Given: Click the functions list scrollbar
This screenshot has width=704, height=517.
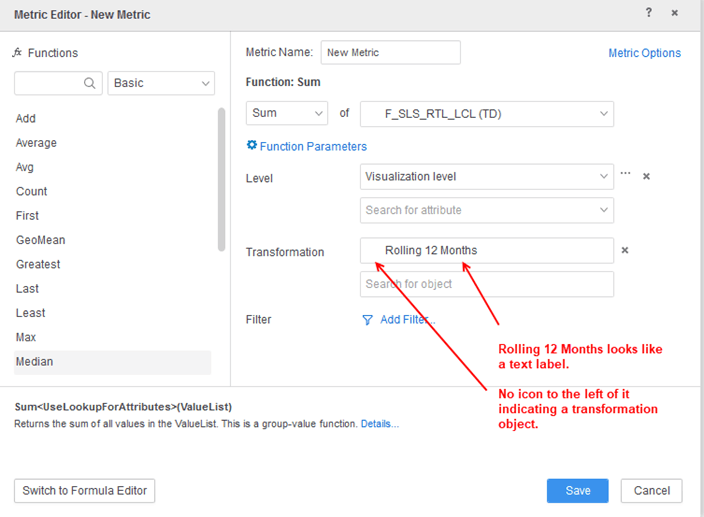Looking at the screenshot, I should tap(221, 180).
